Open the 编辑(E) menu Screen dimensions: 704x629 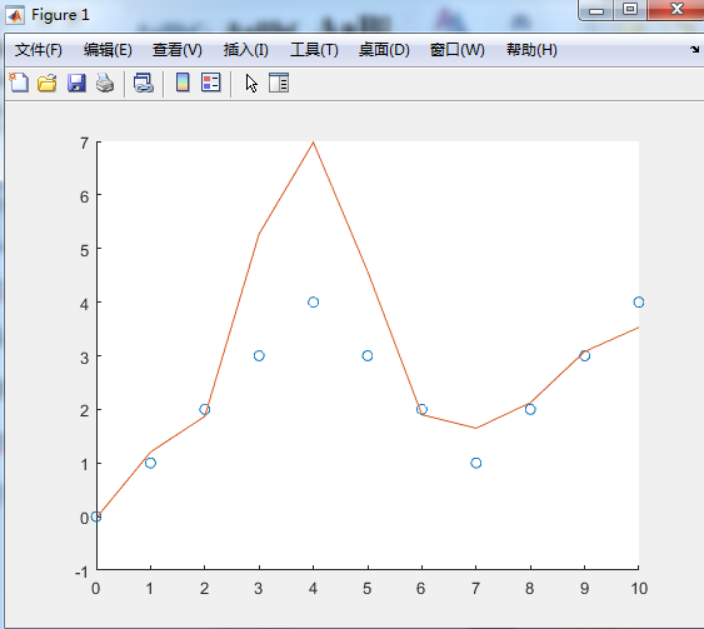108,50
